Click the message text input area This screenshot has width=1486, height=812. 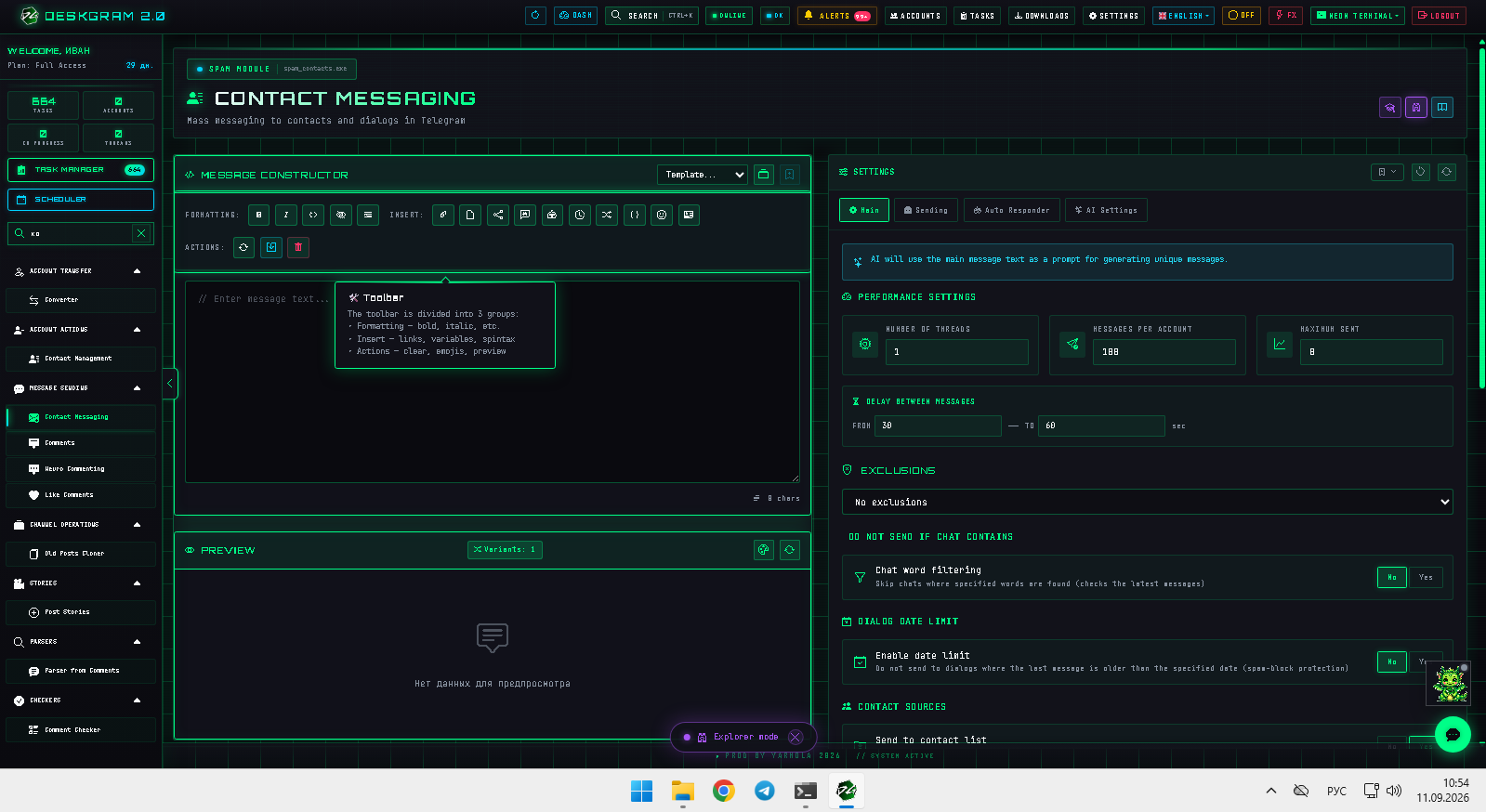point(493,382)
